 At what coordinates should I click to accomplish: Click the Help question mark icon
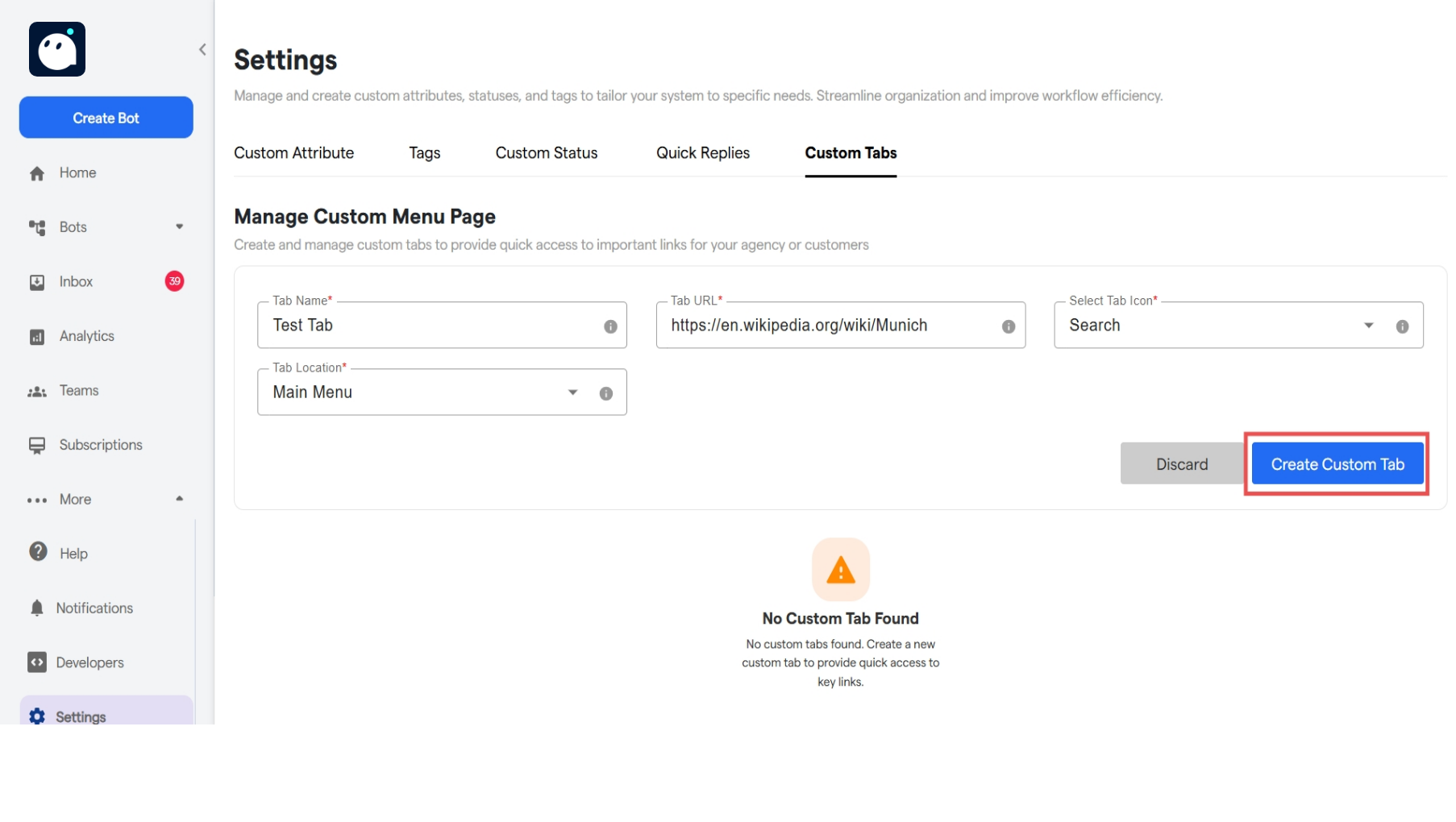coord(38,551)
